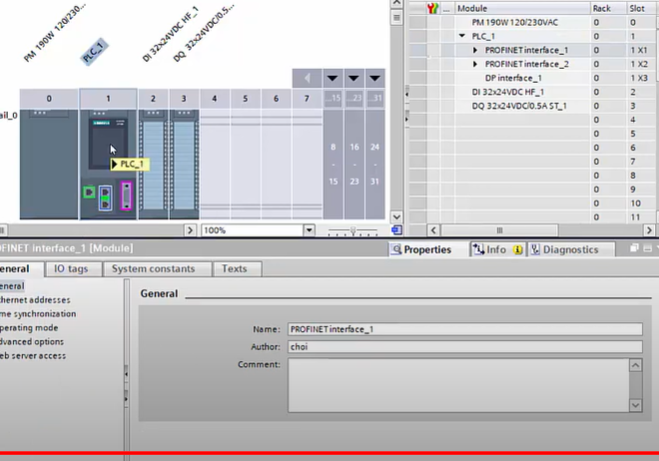Image resolution: width=659 pixels, height=461 pixels.
Task: Open the zoom level 100% dropdown
Action: [x=309, y=230]
